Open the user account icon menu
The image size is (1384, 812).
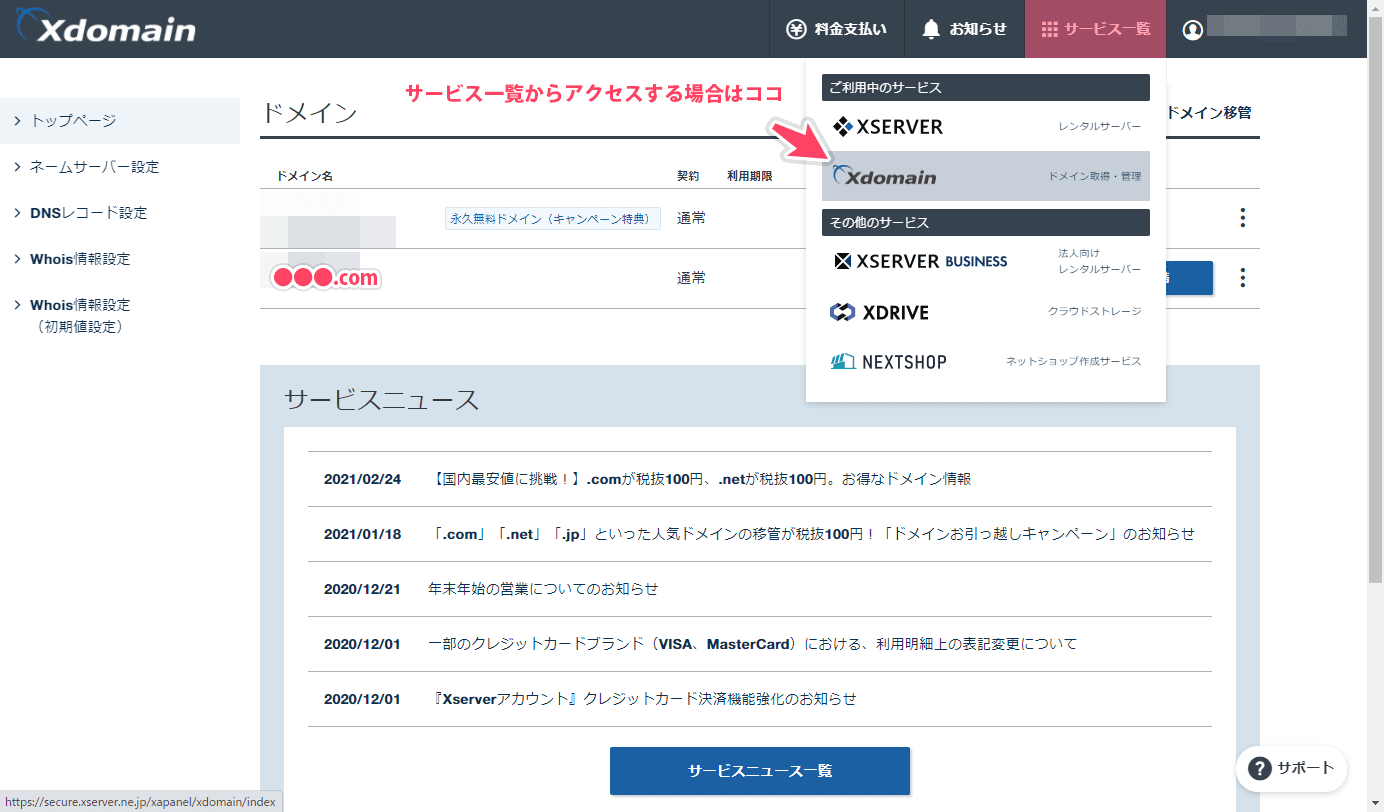click(x=1192, y=30)
